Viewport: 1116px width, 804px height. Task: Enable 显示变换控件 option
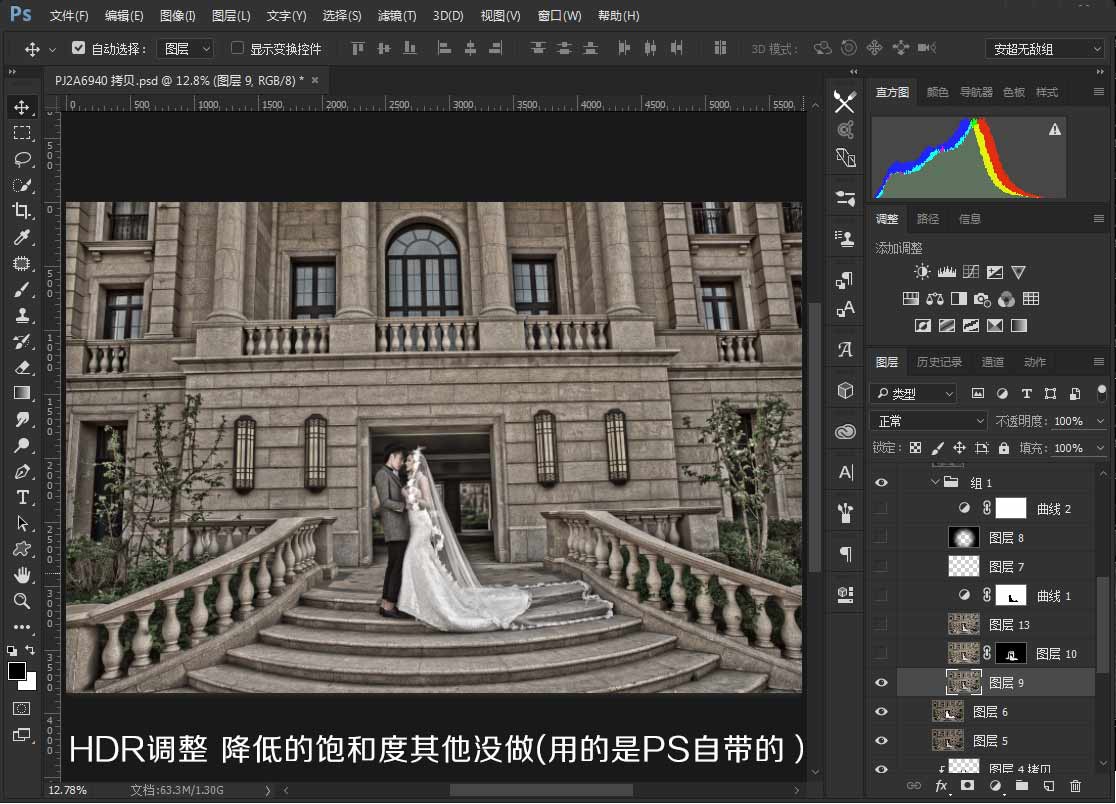point(237,46)
